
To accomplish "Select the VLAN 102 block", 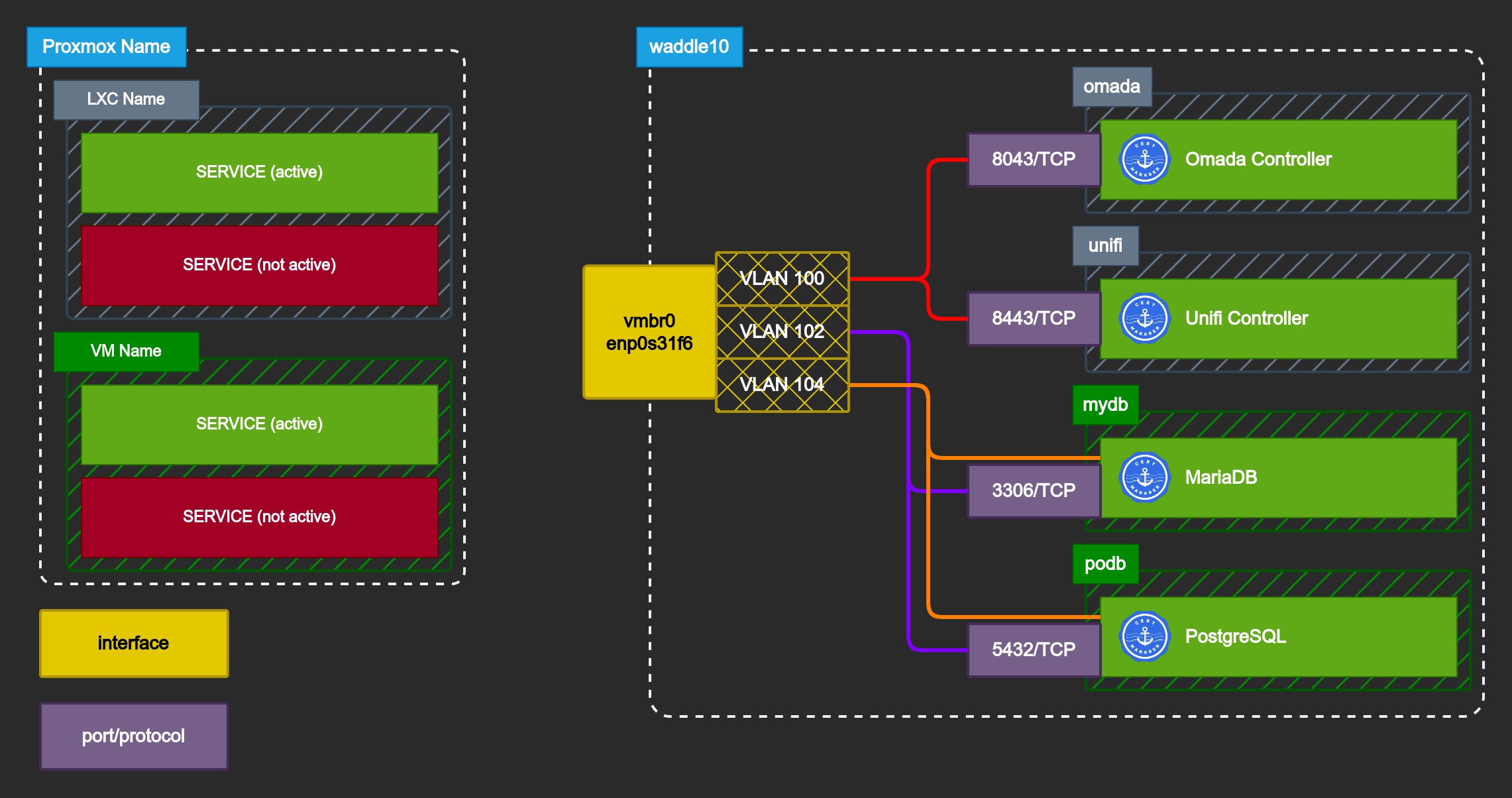I will click(x=783, y=331).
